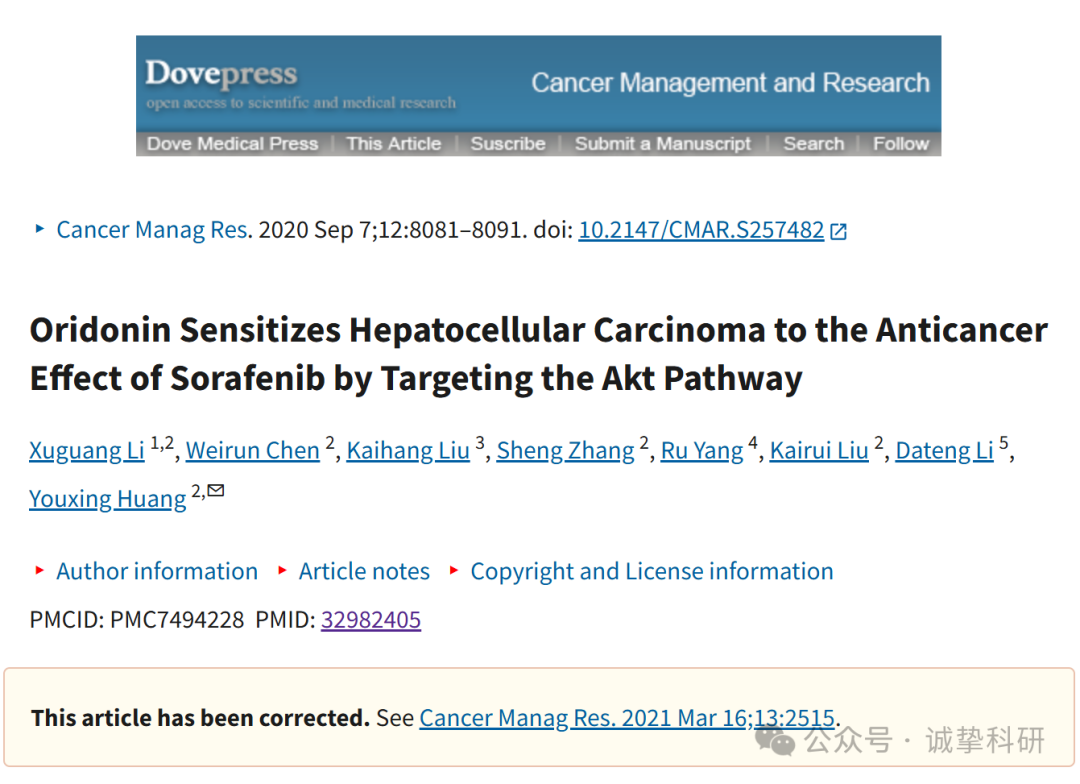1080x784 pixels.
Task: Open PMID 32982405 link
Action: click(371, 620)
